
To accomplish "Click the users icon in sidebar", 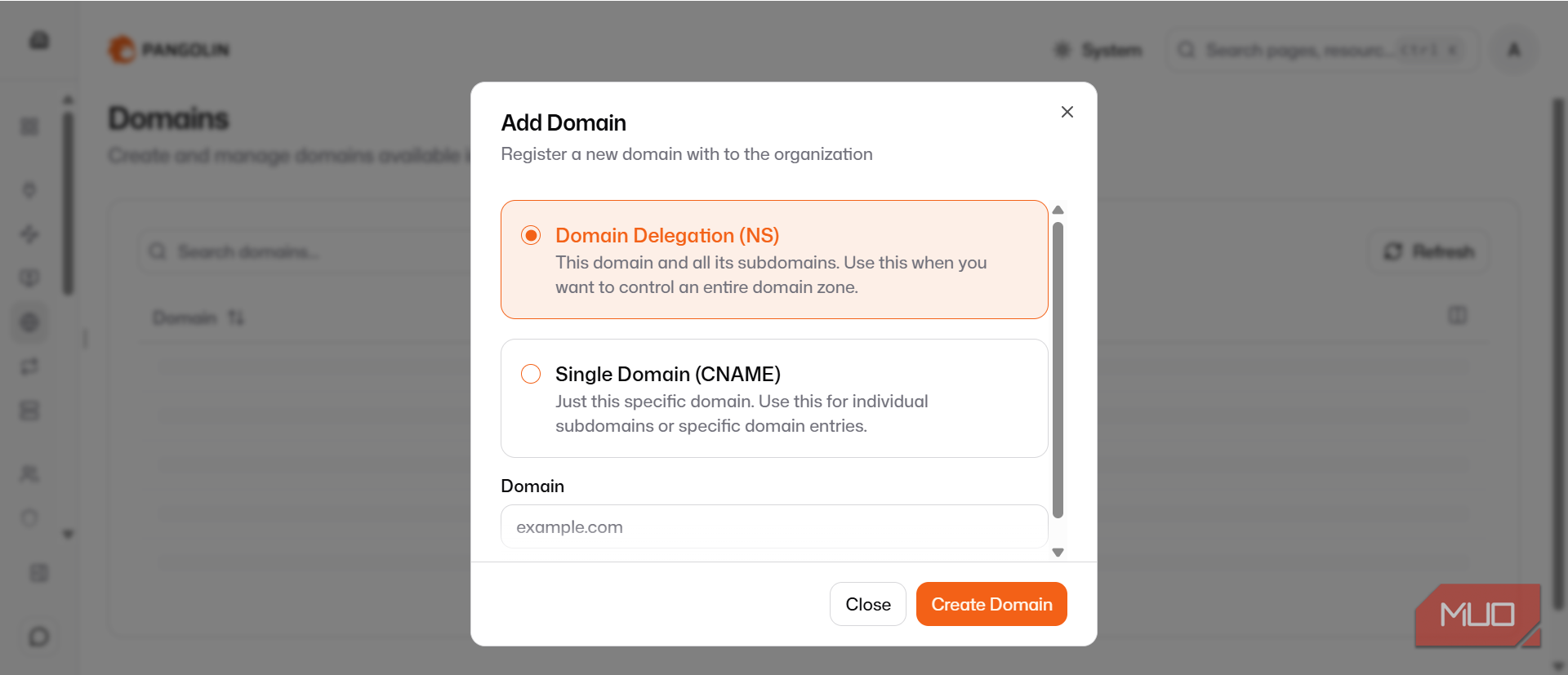I will click(x=29, y=474).
